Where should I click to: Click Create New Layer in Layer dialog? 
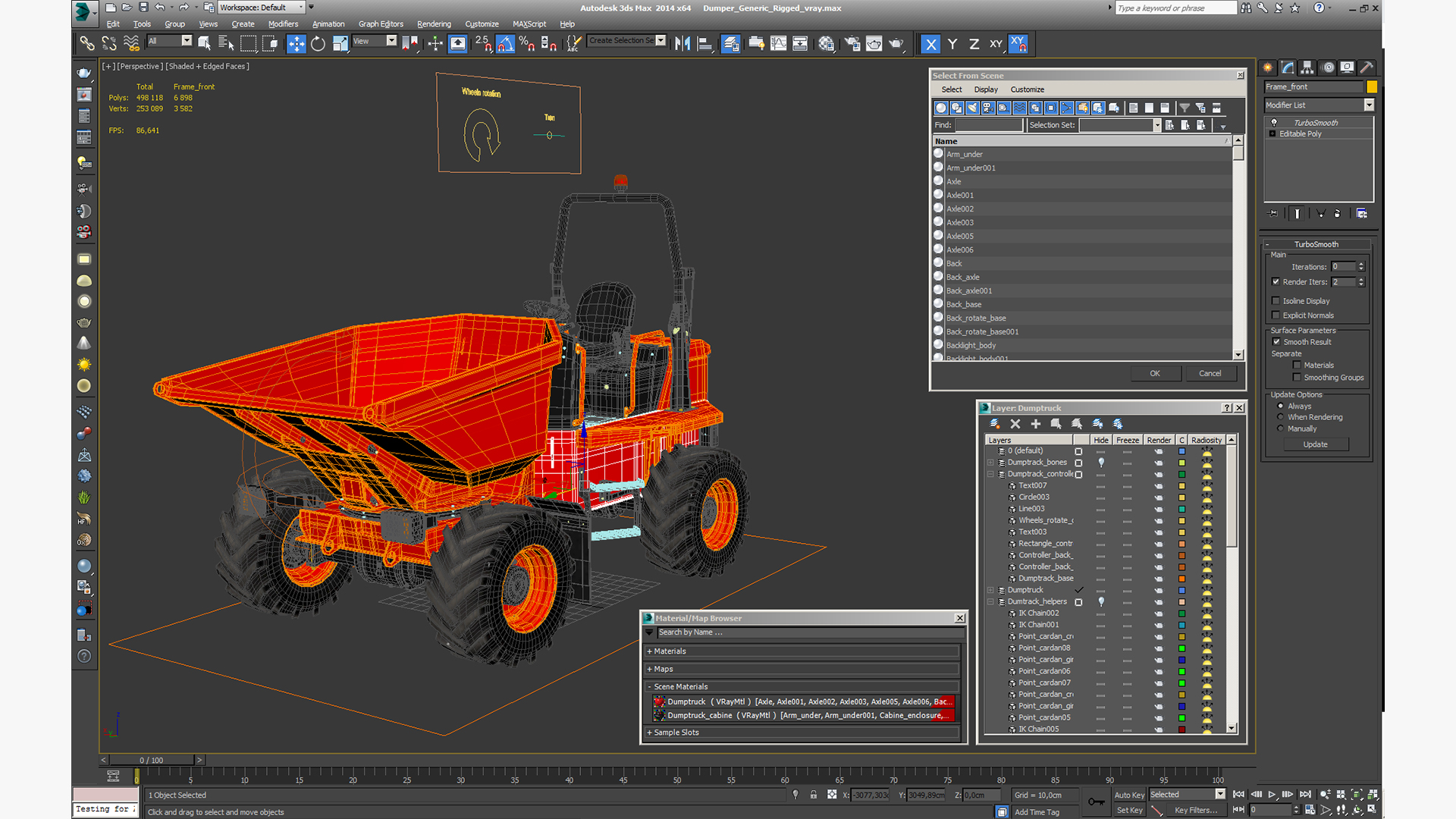(x=995, y=424)
